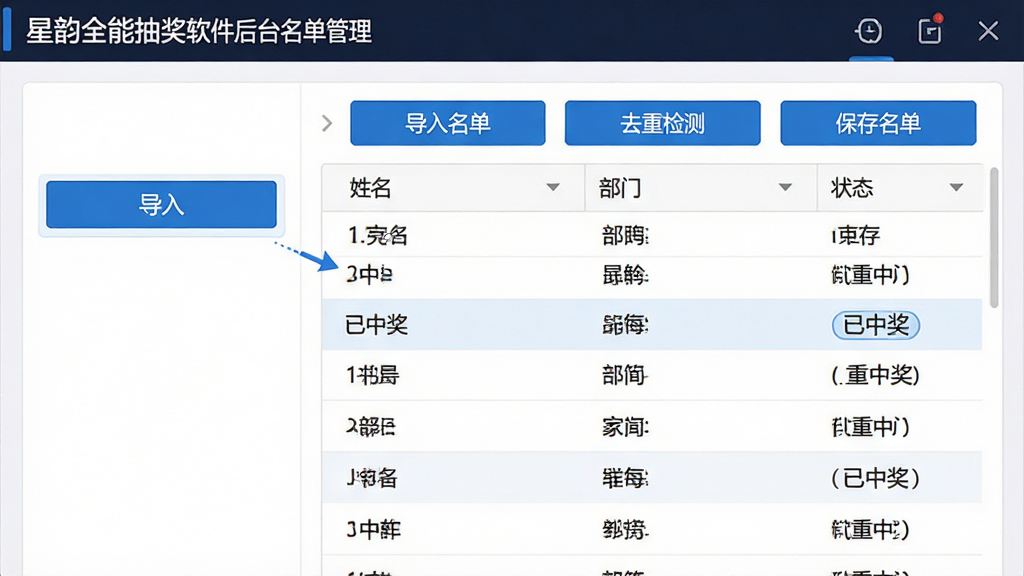The image size is (1024, 576).
Task: Click the 导入名单 button
Action: pos(447,123)
